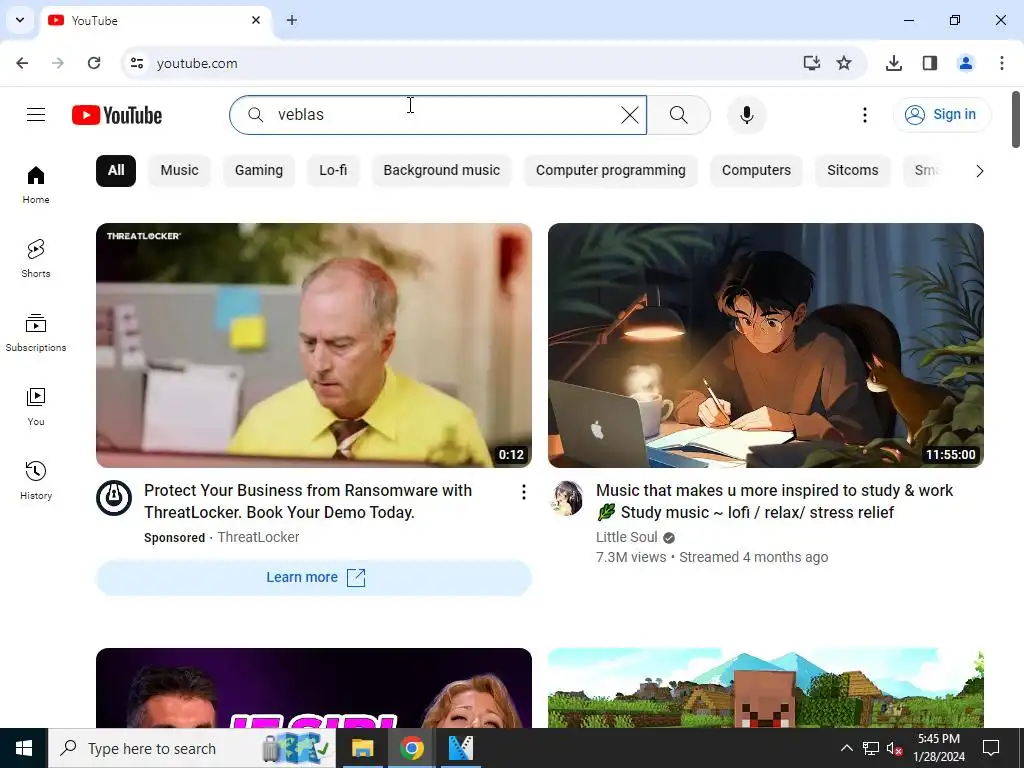1024x768 pixels.
Task: Click inside the YouTube search field
Action: pyautogui.click(x=438, y=115)
